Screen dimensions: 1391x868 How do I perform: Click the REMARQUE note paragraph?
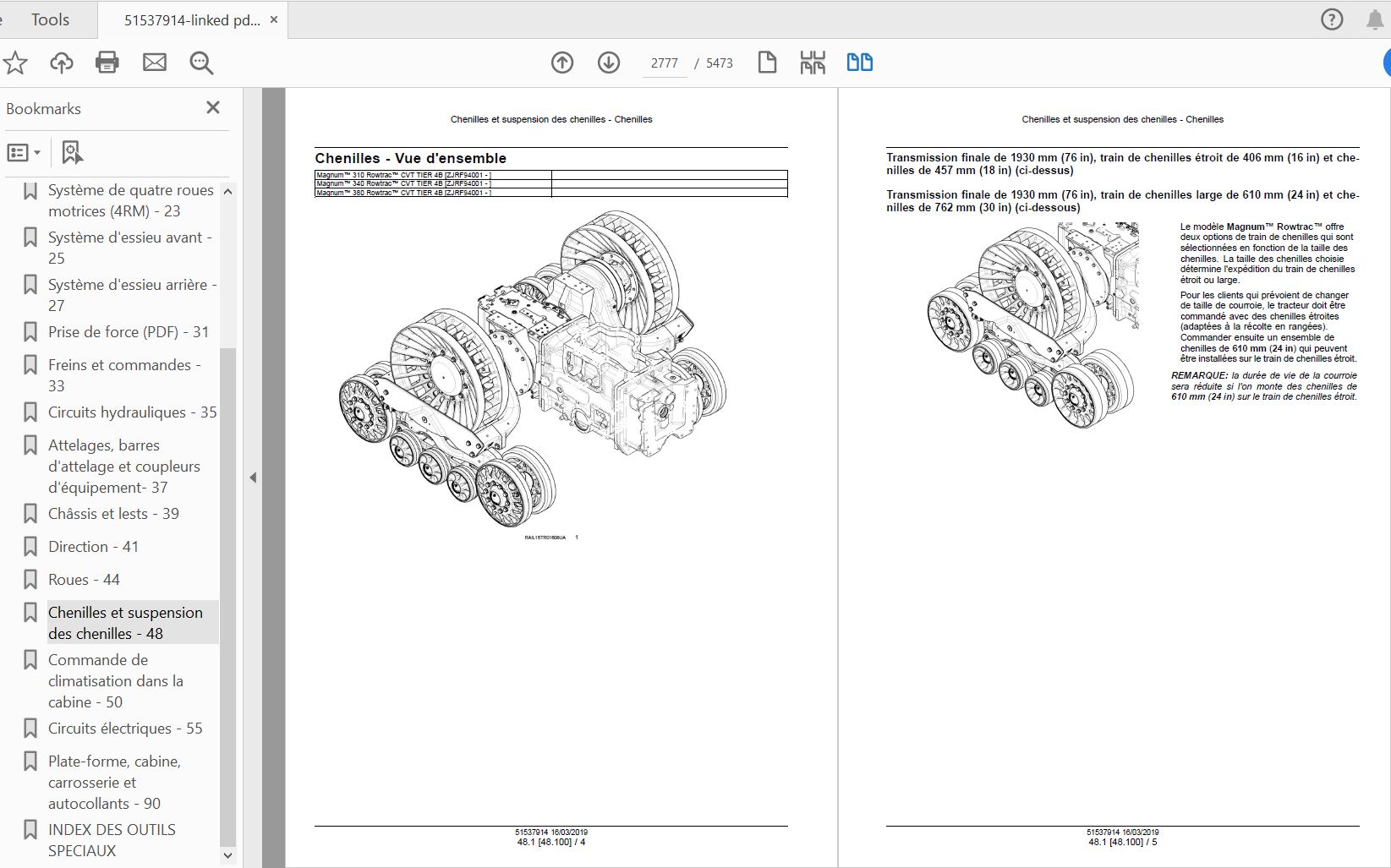(1264, 386)
